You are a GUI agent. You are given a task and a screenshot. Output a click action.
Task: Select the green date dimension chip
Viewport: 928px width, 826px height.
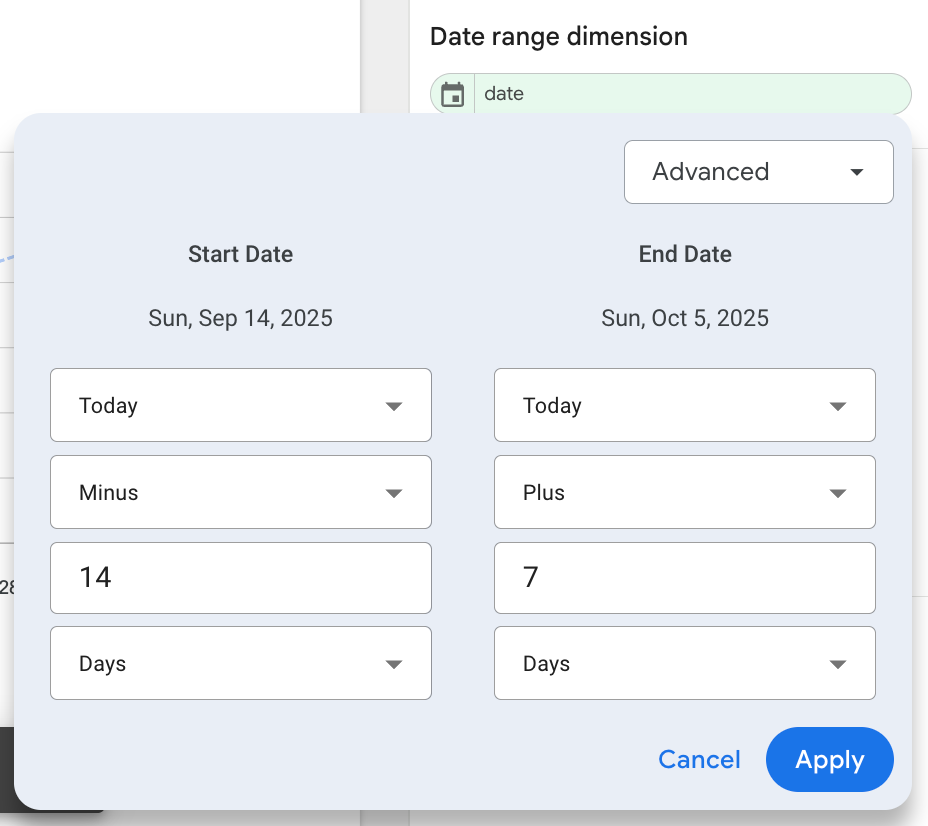point(690,94)
